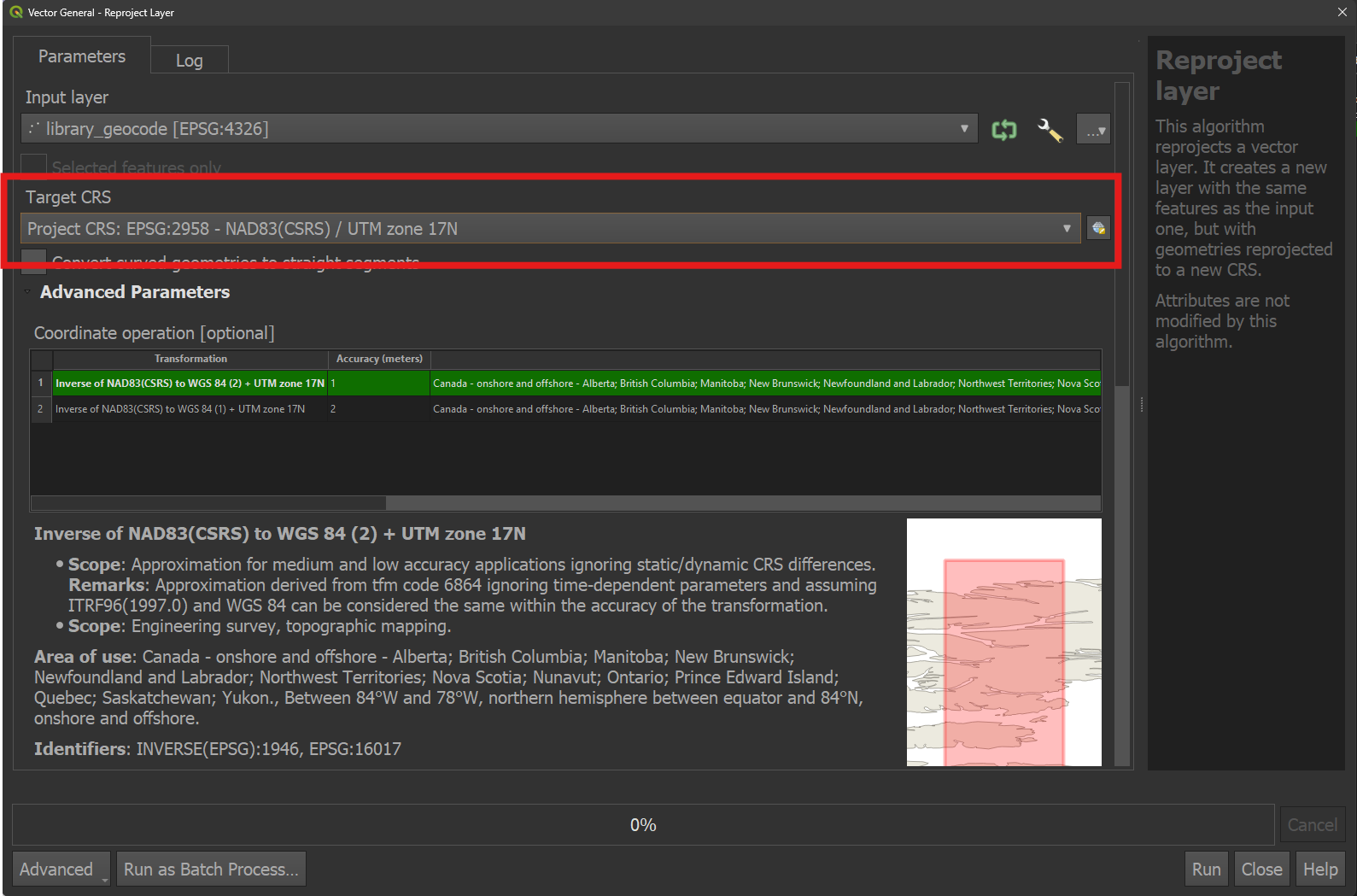Open the Select CRS globe icon button
This screenshot has width=1357, height=896.
point(1098,228)
